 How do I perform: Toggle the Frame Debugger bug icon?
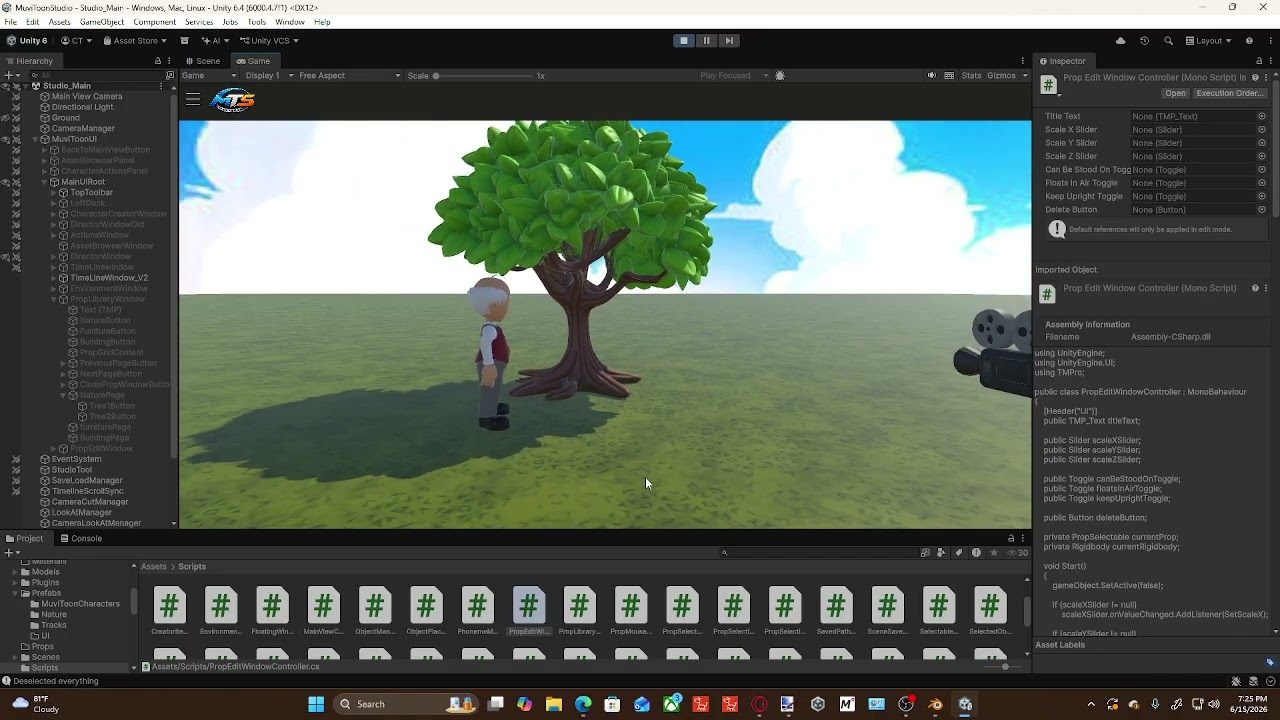click(x=780, y=76)
